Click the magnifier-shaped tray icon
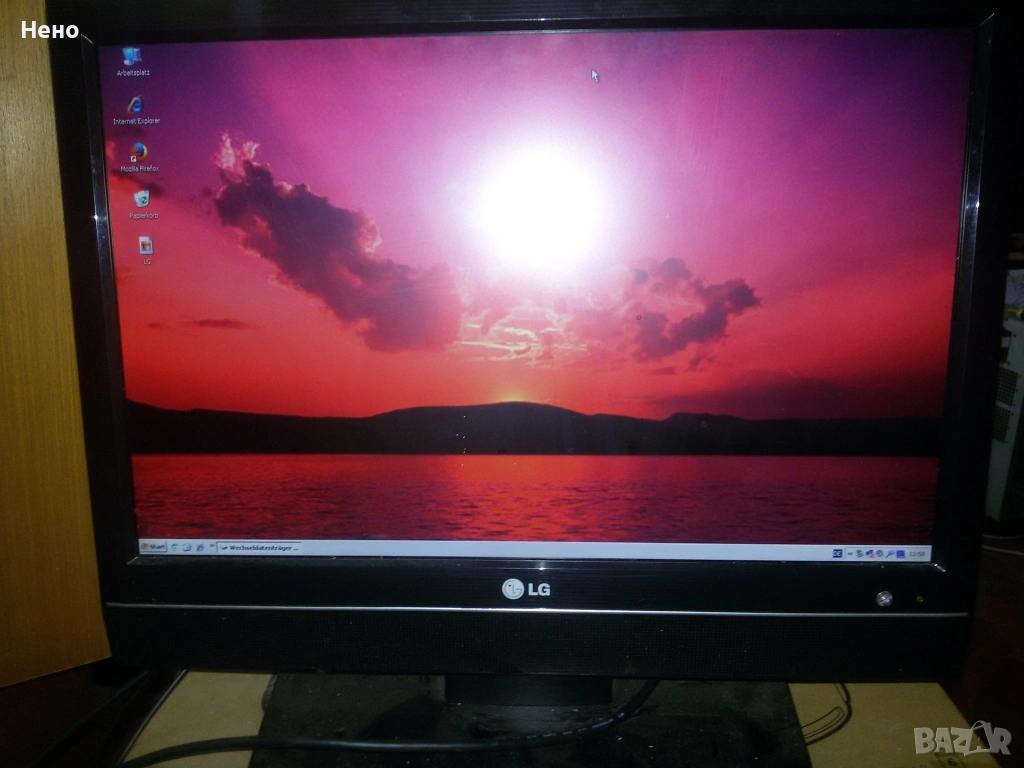 pyautogui.click(x=890, y=552)
